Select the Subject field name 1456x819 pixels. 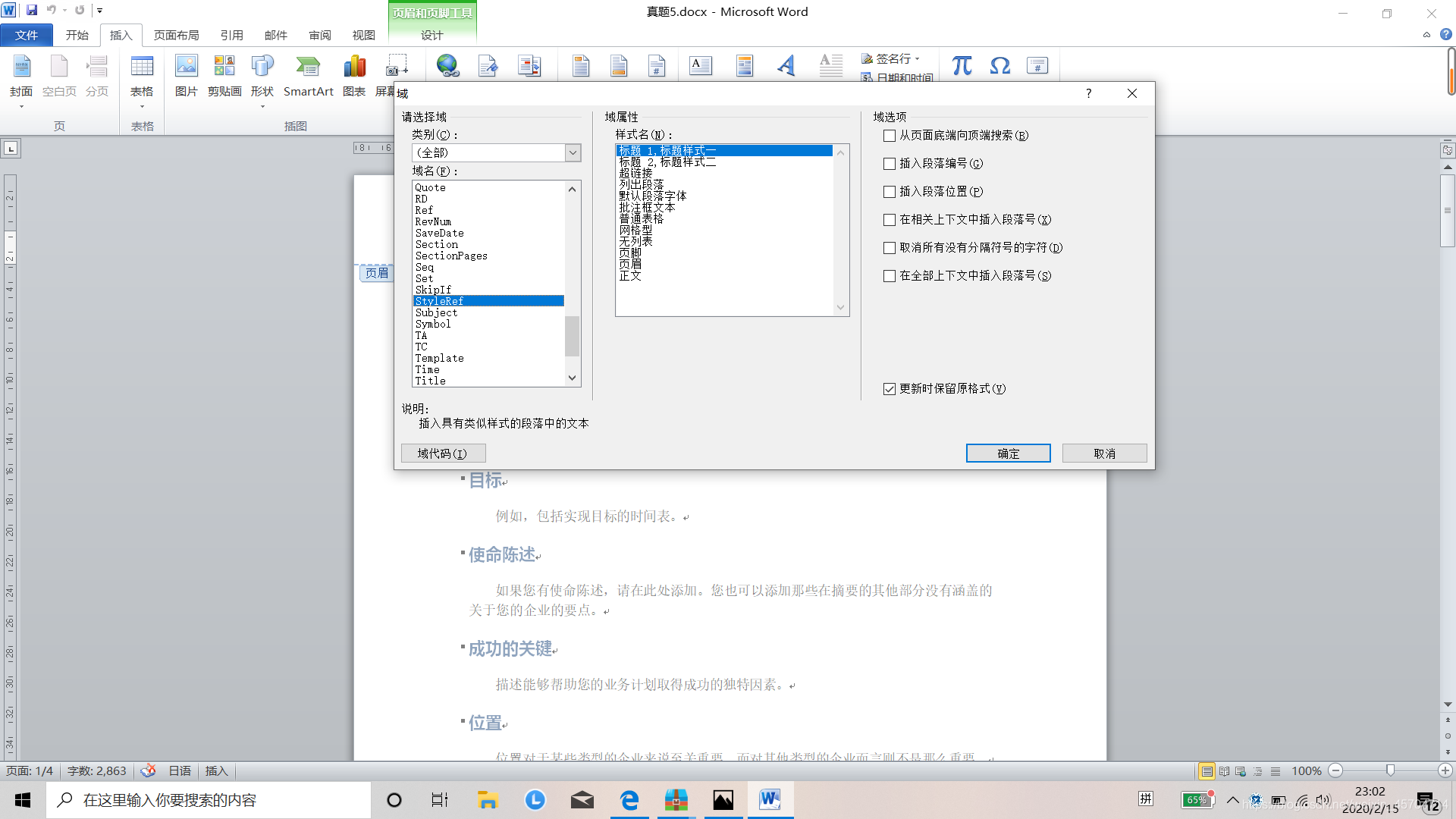coord(436,312)
